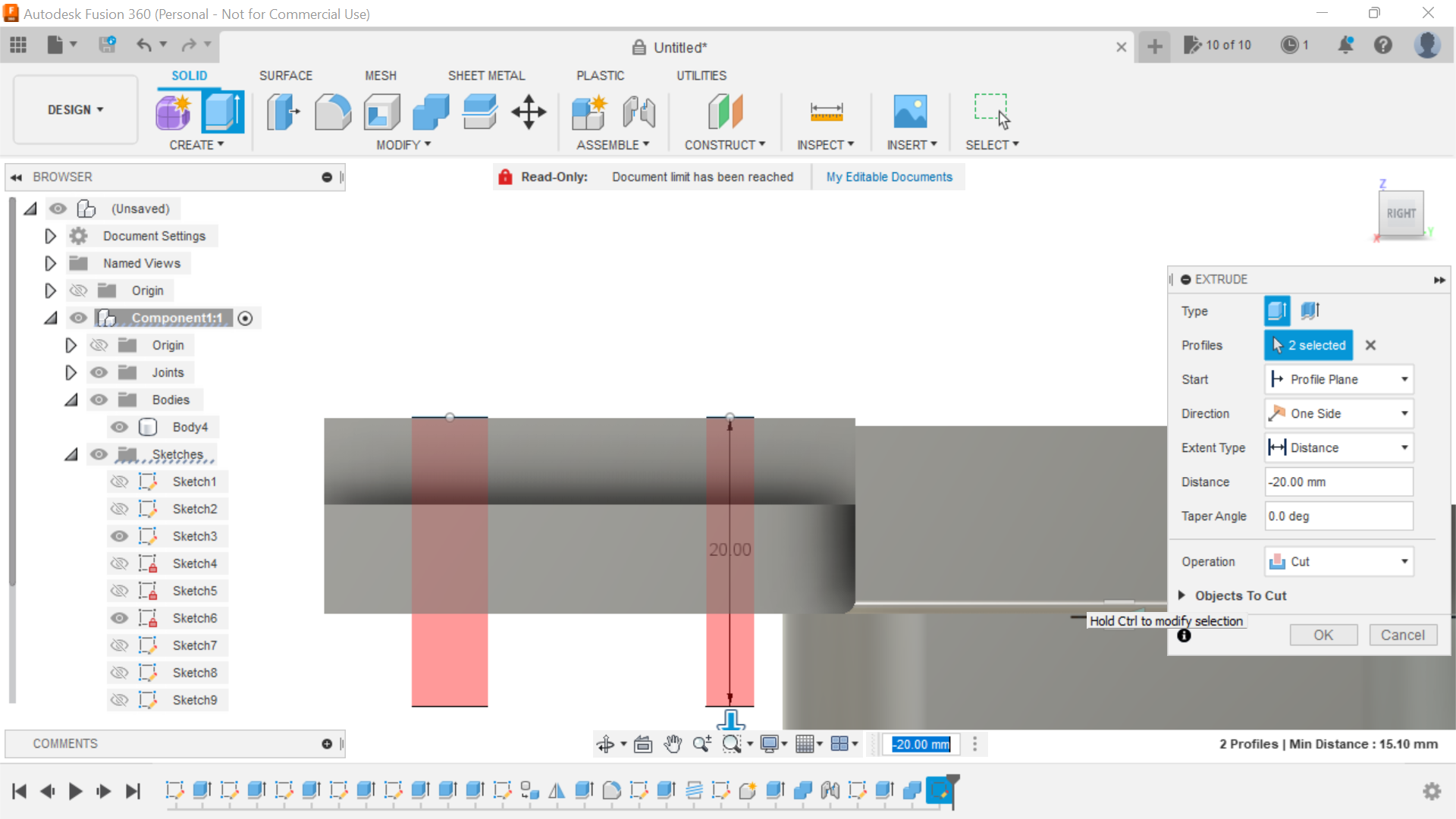
Task: Activate Component1:1 radio button
Action: 245,318
